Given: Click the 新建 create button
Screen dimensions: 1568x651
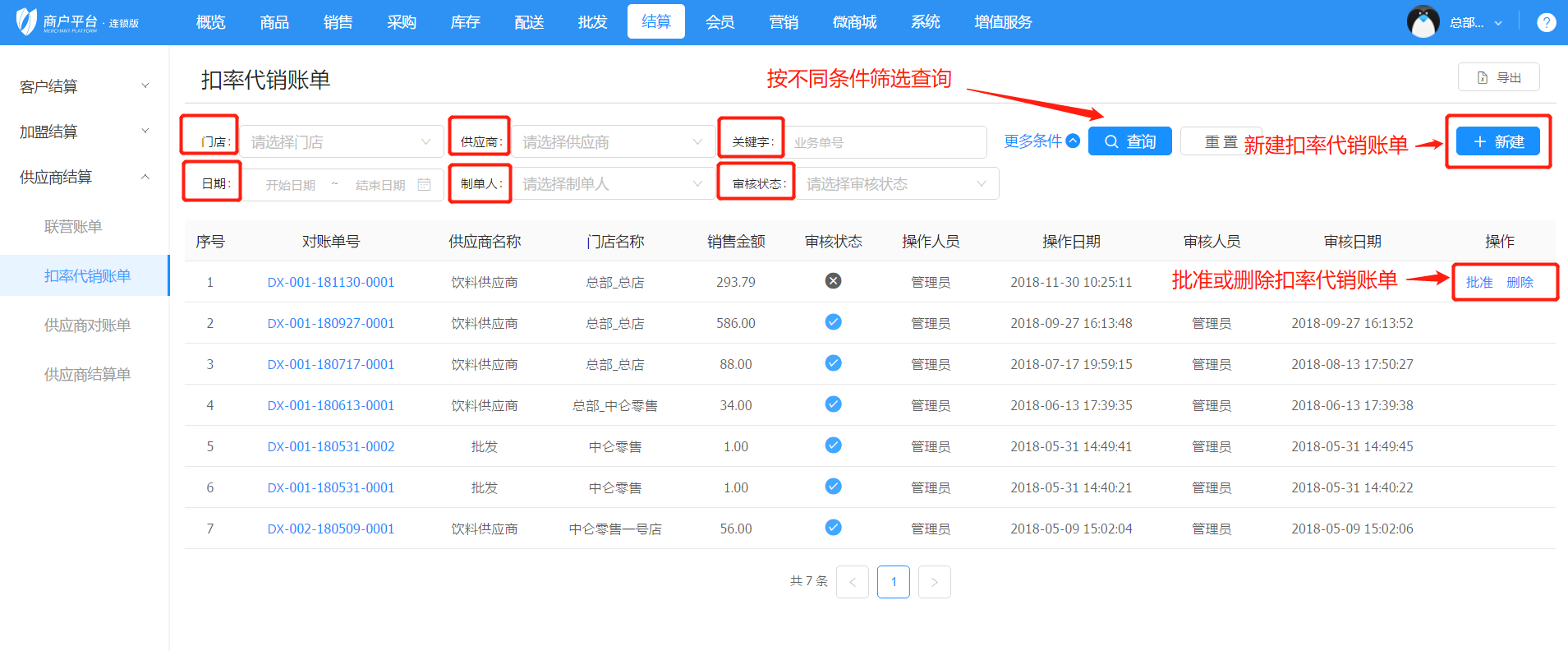Looking at the screenshot, I should click(x=1497, y=141).
